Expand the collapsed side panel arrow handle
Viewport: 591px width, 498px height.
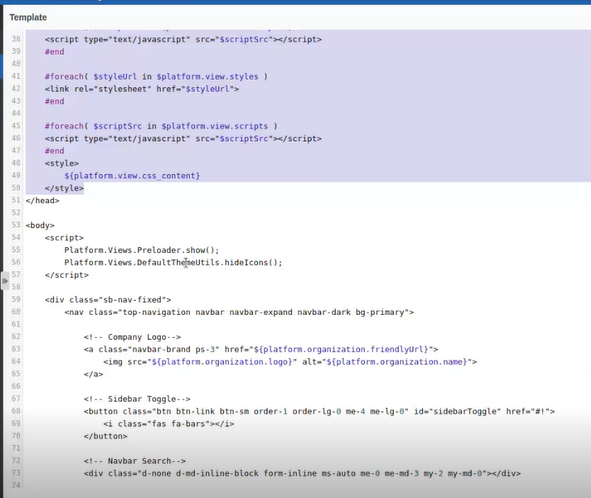pos(5,281)
